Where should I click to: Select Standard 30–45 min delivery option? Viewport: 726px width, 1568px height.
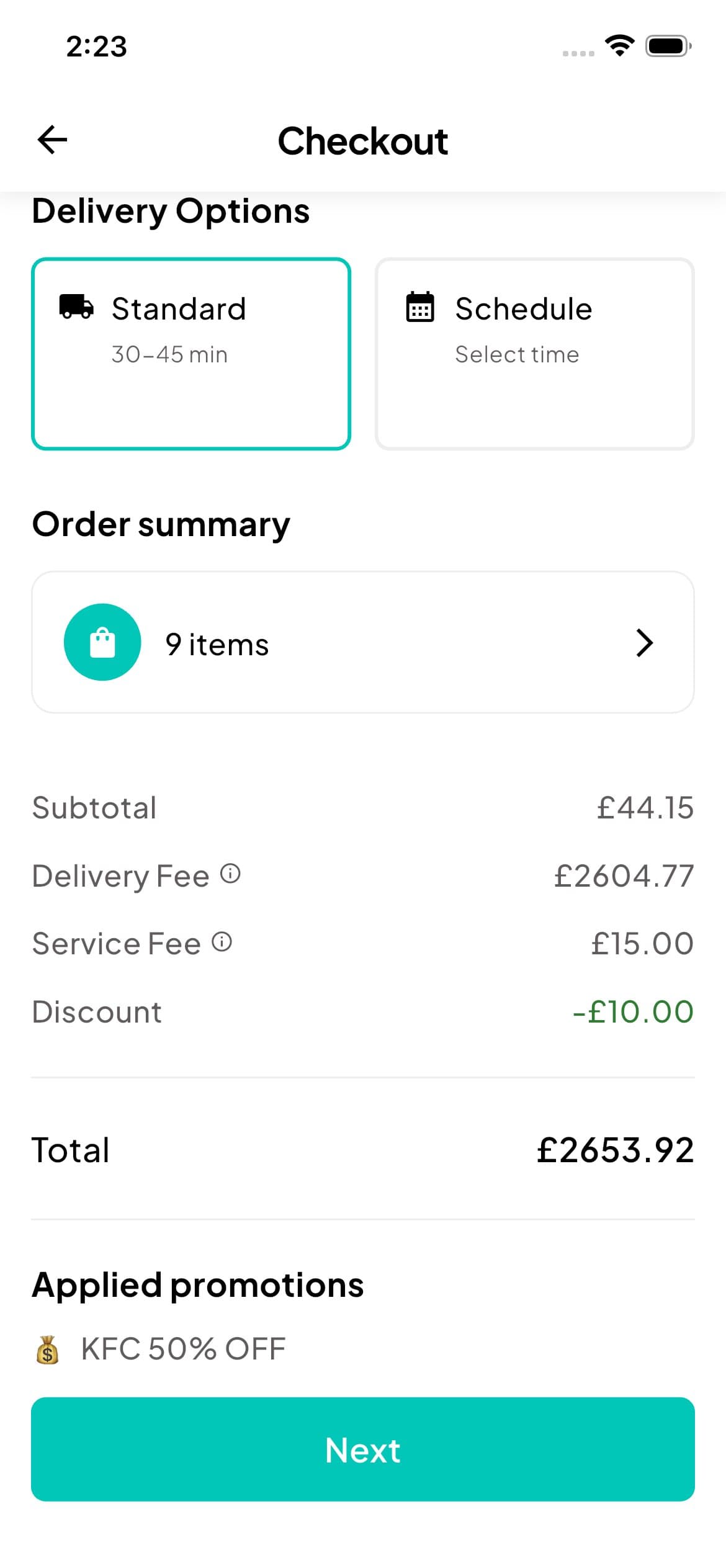pyautogui.click(x=191, y=354)
